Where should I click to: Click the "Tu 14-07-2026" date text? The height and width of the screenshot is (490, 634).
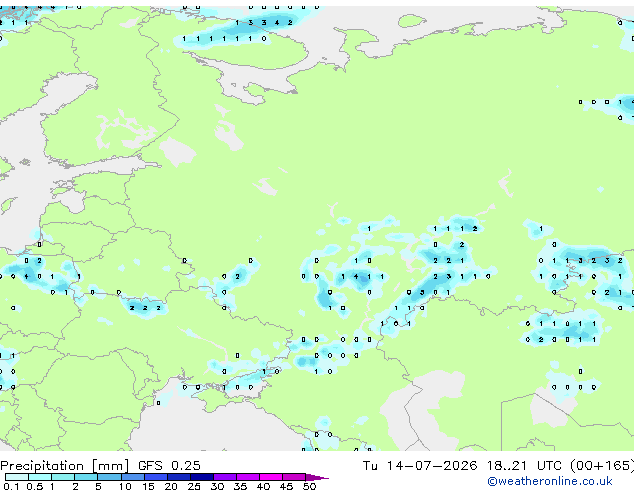[420, 466]
